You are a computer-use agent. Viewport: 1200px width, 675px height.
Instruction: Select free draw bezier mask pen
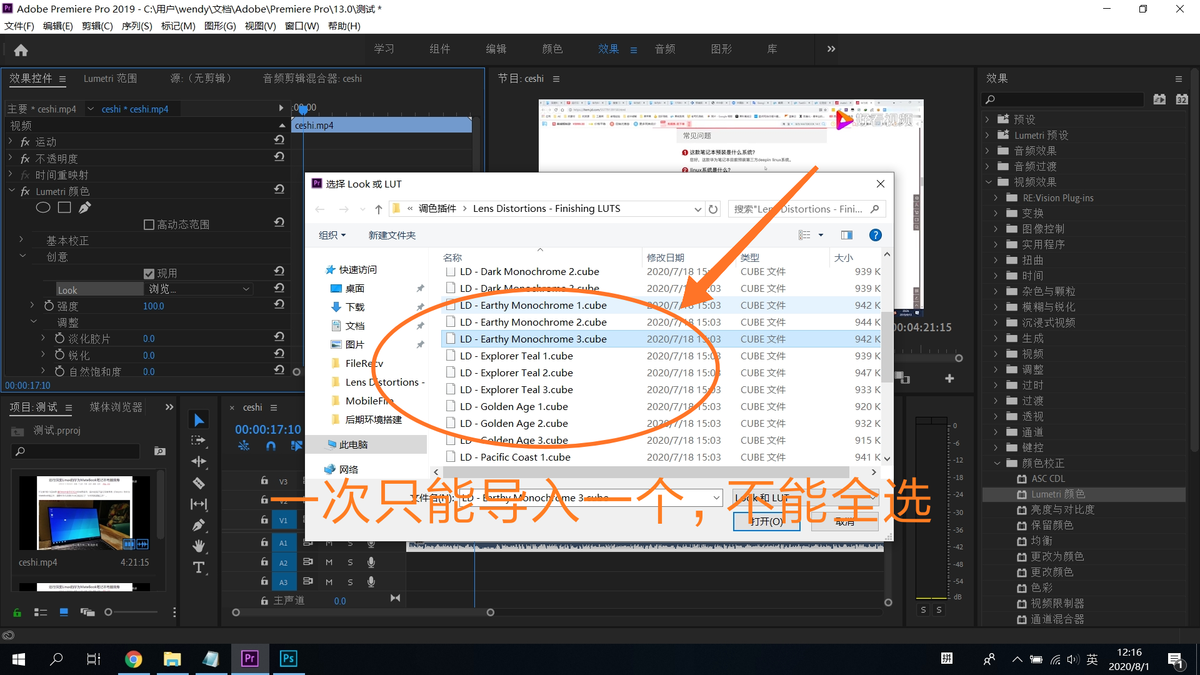pyautogui.click(x=85, y=208)
